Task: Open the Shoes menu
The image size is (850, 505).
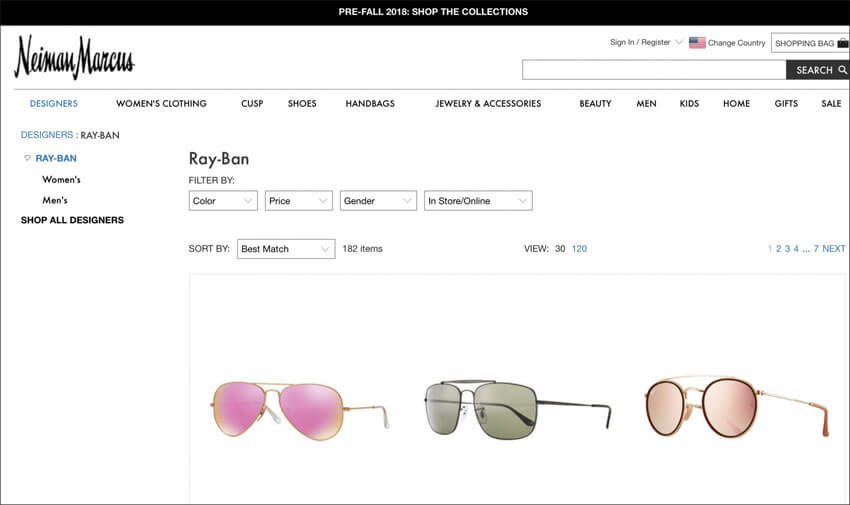Action: click(x=302, y=103)
